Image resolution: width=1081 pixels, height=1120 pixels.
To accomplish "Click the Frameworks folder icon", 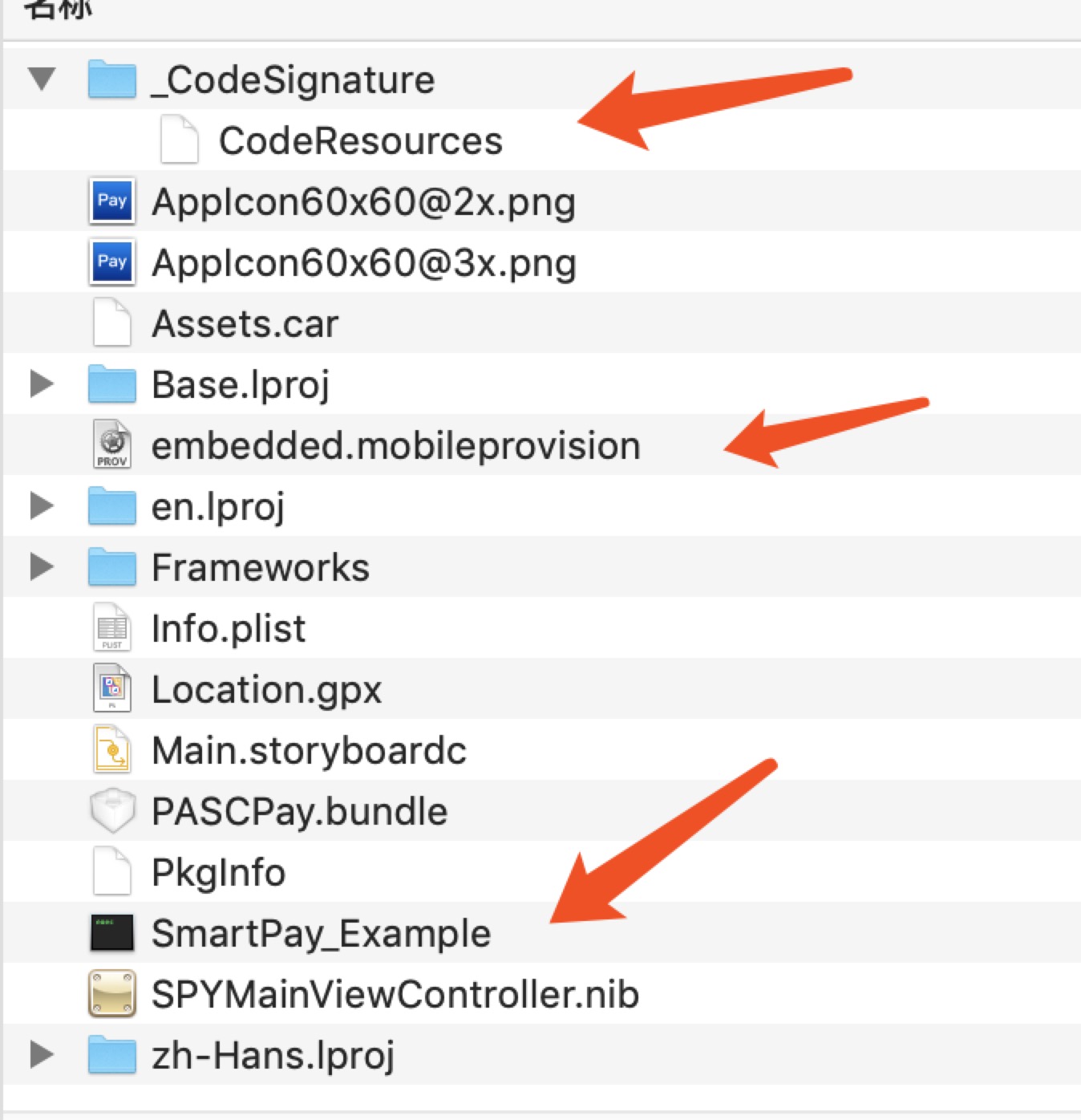I will pos(111,566).
